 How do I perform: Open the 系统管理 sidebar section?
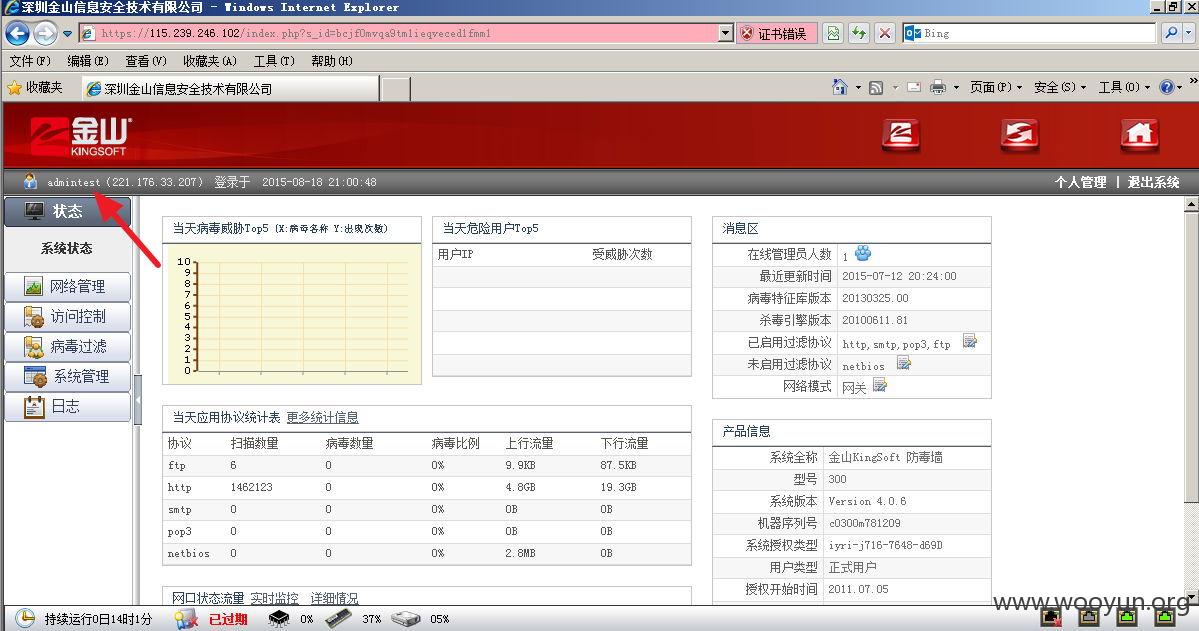point(67,376)
